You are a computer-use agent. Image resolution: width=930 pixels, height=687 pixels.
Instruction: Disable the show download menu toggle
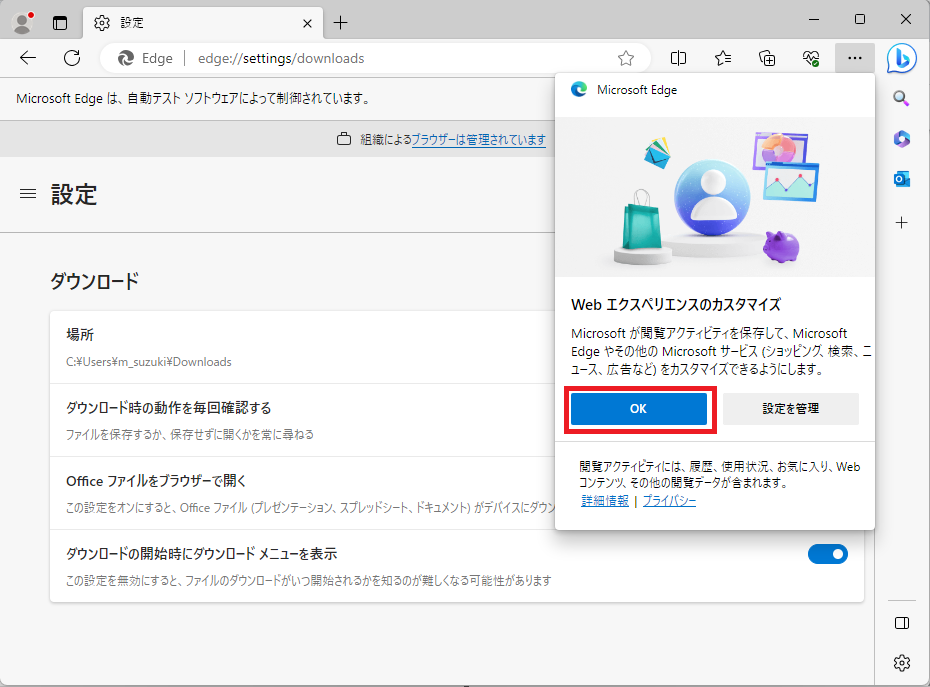pyautogui.click(x=827, y=553)
